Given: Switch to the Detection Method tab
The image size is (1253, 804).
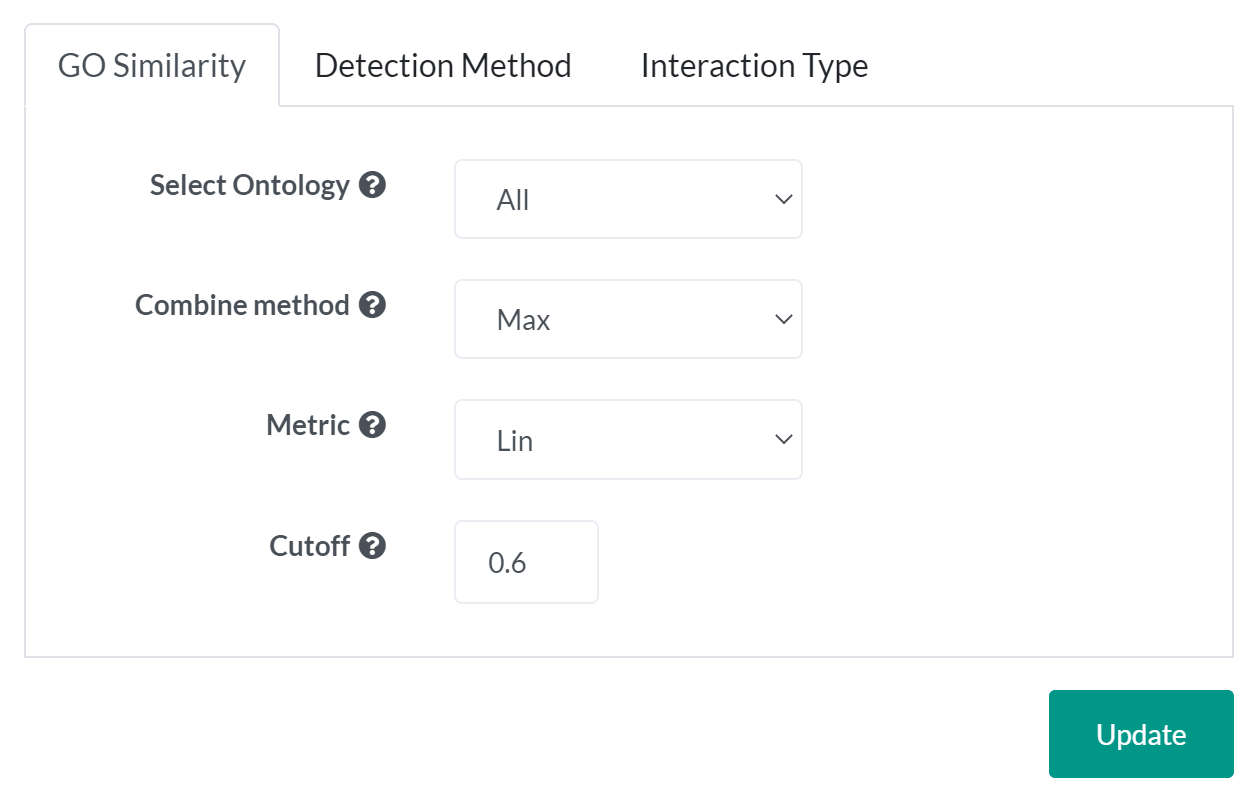Looking at the screenshot, I should (443, 65).
